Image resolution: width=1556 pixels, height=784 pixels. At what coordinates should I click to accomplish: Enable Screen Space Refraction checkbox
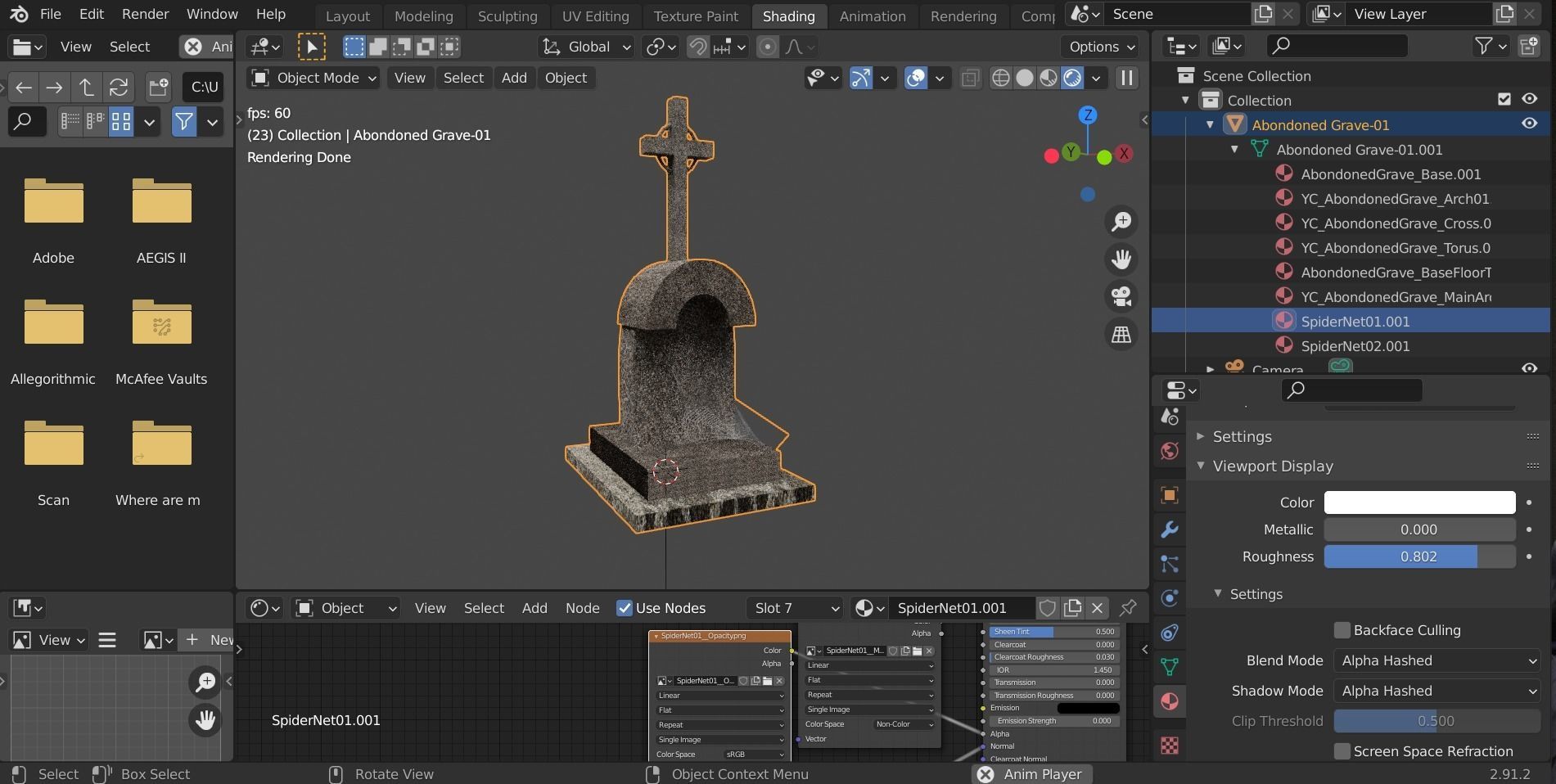point(1342,751)
